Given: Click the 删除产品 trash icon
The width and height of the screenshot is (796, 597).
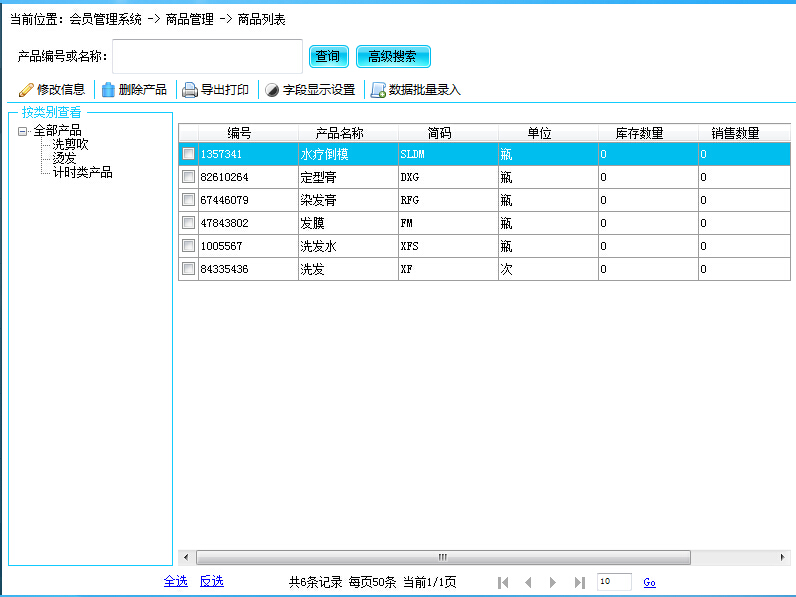Looking at the screenshot, I should (x=108, y=90).
